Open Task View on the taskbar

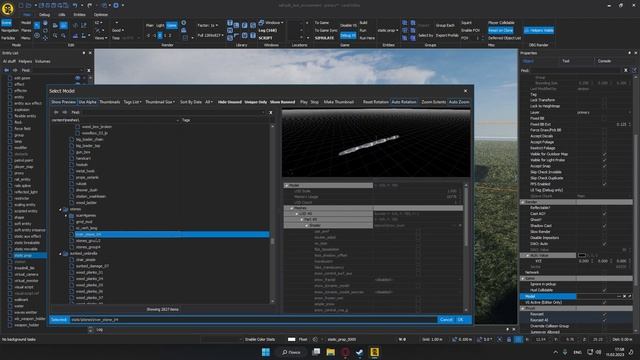[x=316, y=352]
